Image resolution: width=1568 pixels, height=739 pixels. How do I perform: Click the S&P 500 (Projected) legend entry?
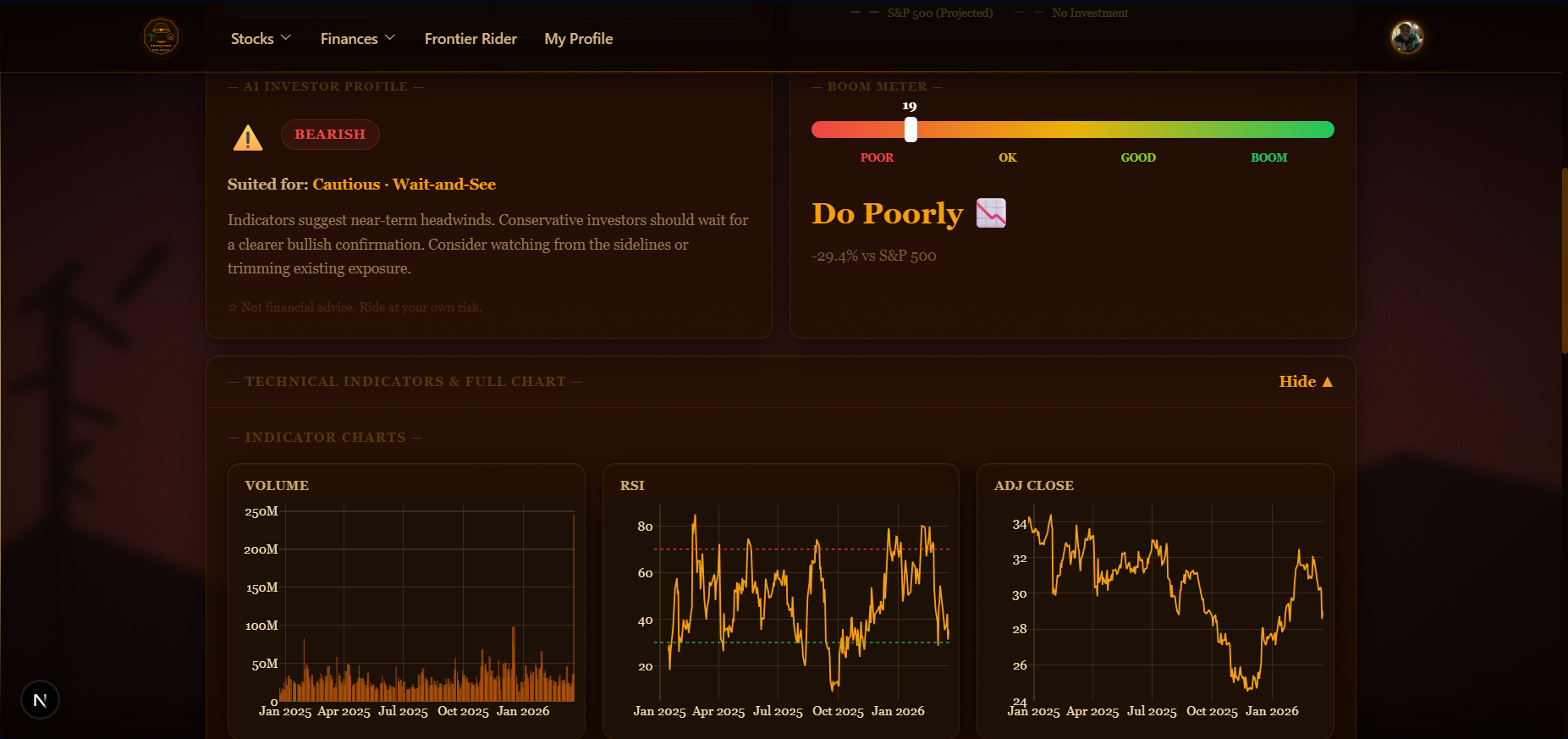click(922, 13)
